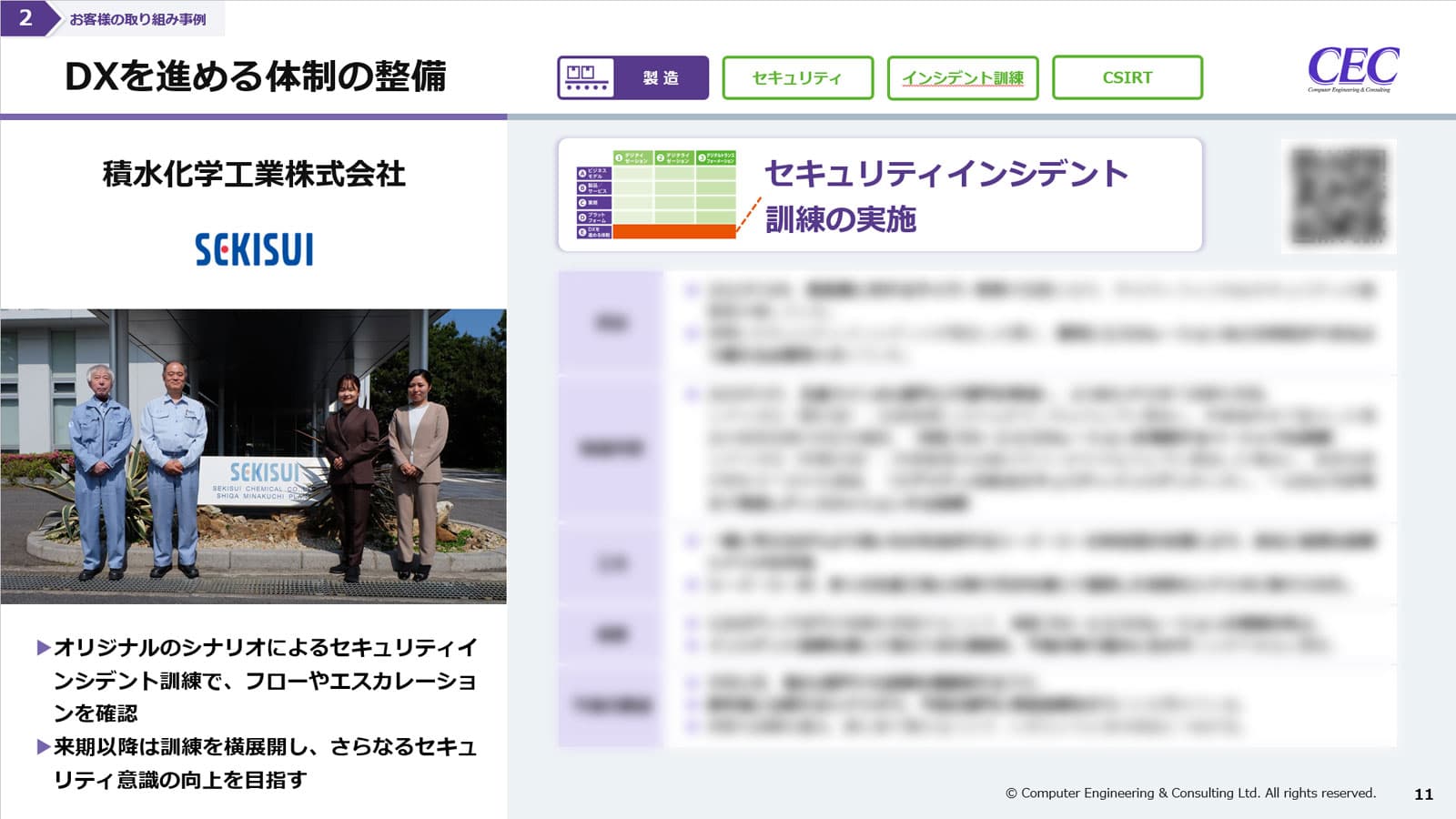The height and width of the screenshot is (819, 1456).
Task: Select the セキュリティ tag
Action: tap(797, 77)
